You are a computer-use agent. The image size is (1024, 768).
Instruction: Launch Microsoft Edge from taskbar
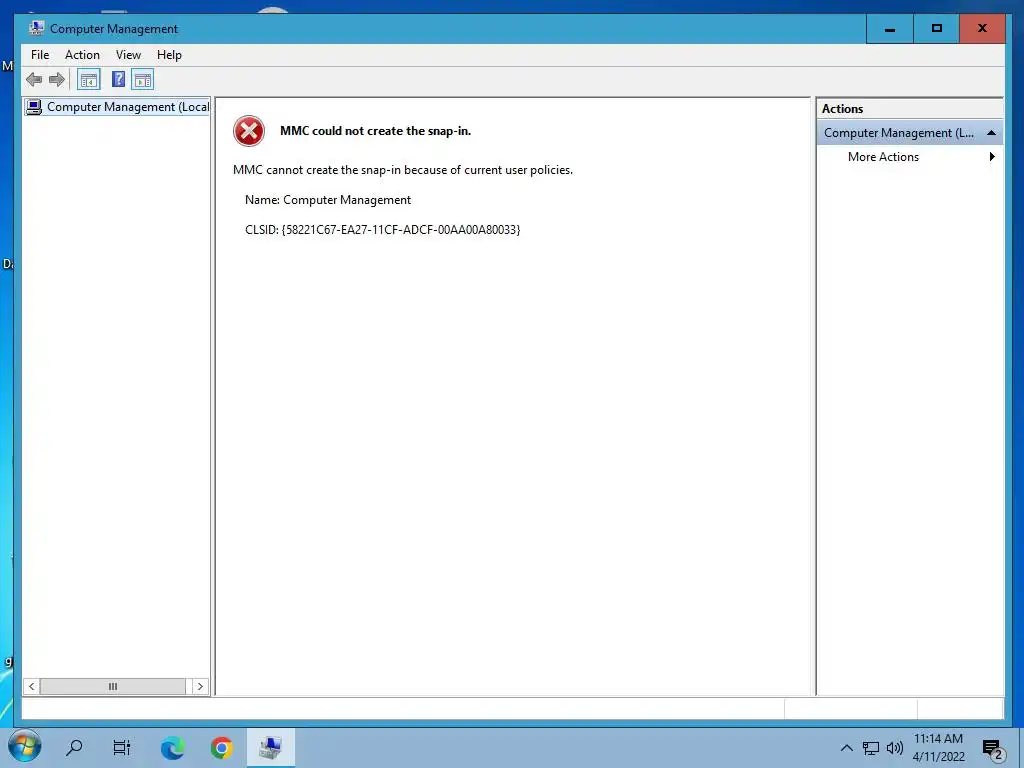click(x=172, y=747)
